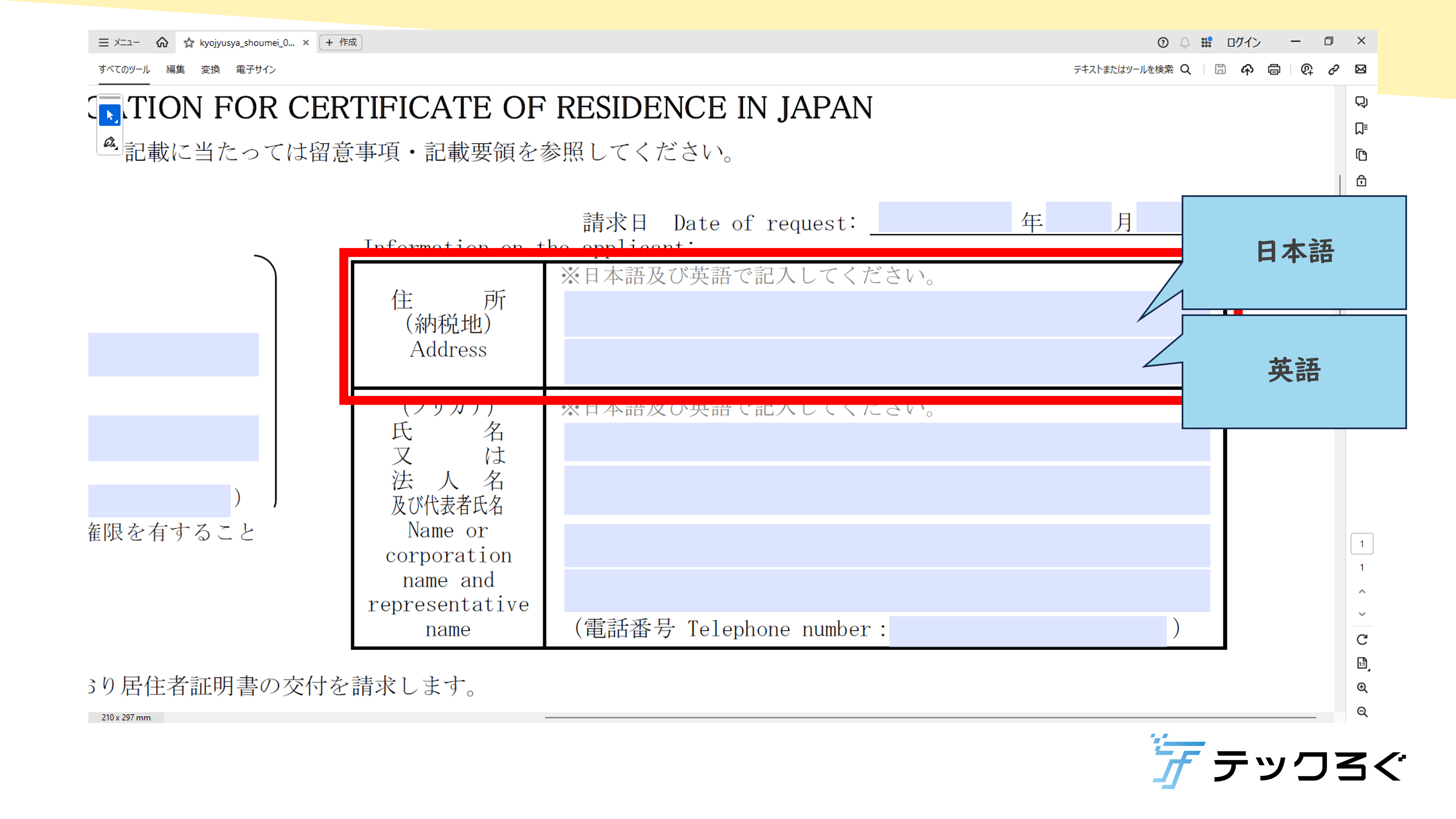The width and height of the screenshot is (1456, 819).
Task: Click the year field before 年
Action: (x=944, y=217)
